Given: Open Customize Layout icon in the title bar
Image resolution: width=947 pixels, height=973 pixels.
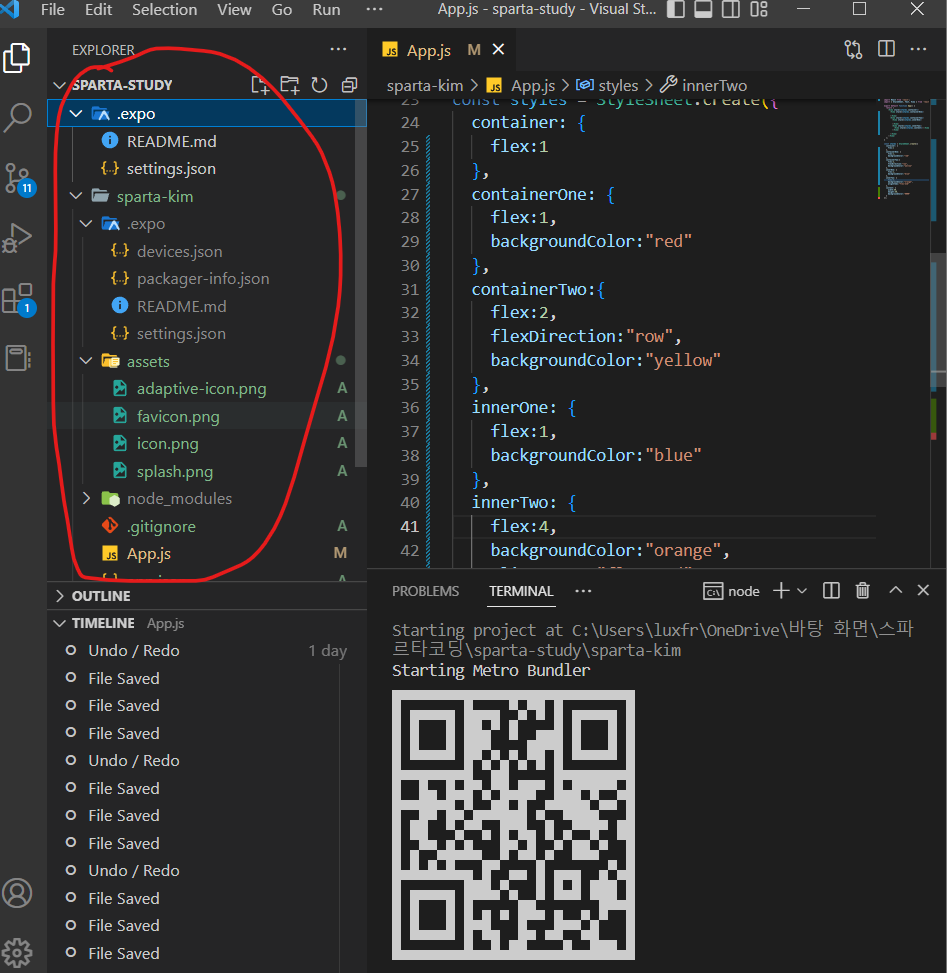Looking at the screenshot, I should tap(759, 9).
